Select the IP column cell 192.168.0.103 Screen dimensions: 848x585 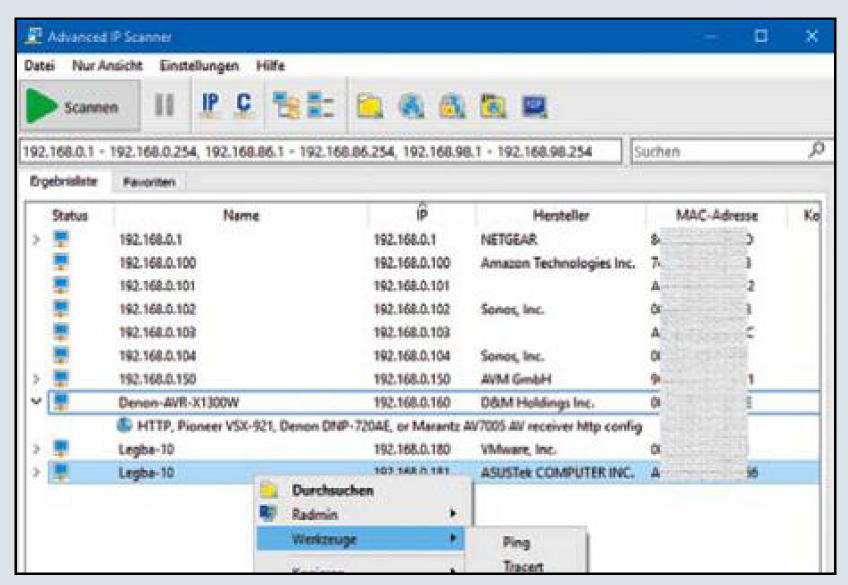click(412, 333)
